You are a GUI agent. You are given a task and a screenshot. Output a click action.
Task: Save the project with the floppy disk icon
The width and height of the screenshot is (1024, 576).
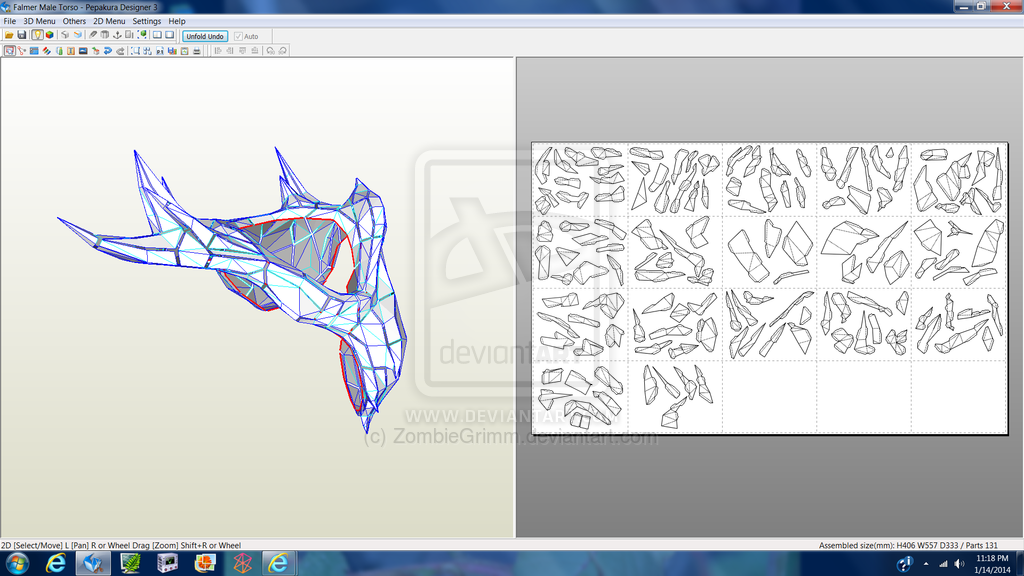[x=22, y=35]
